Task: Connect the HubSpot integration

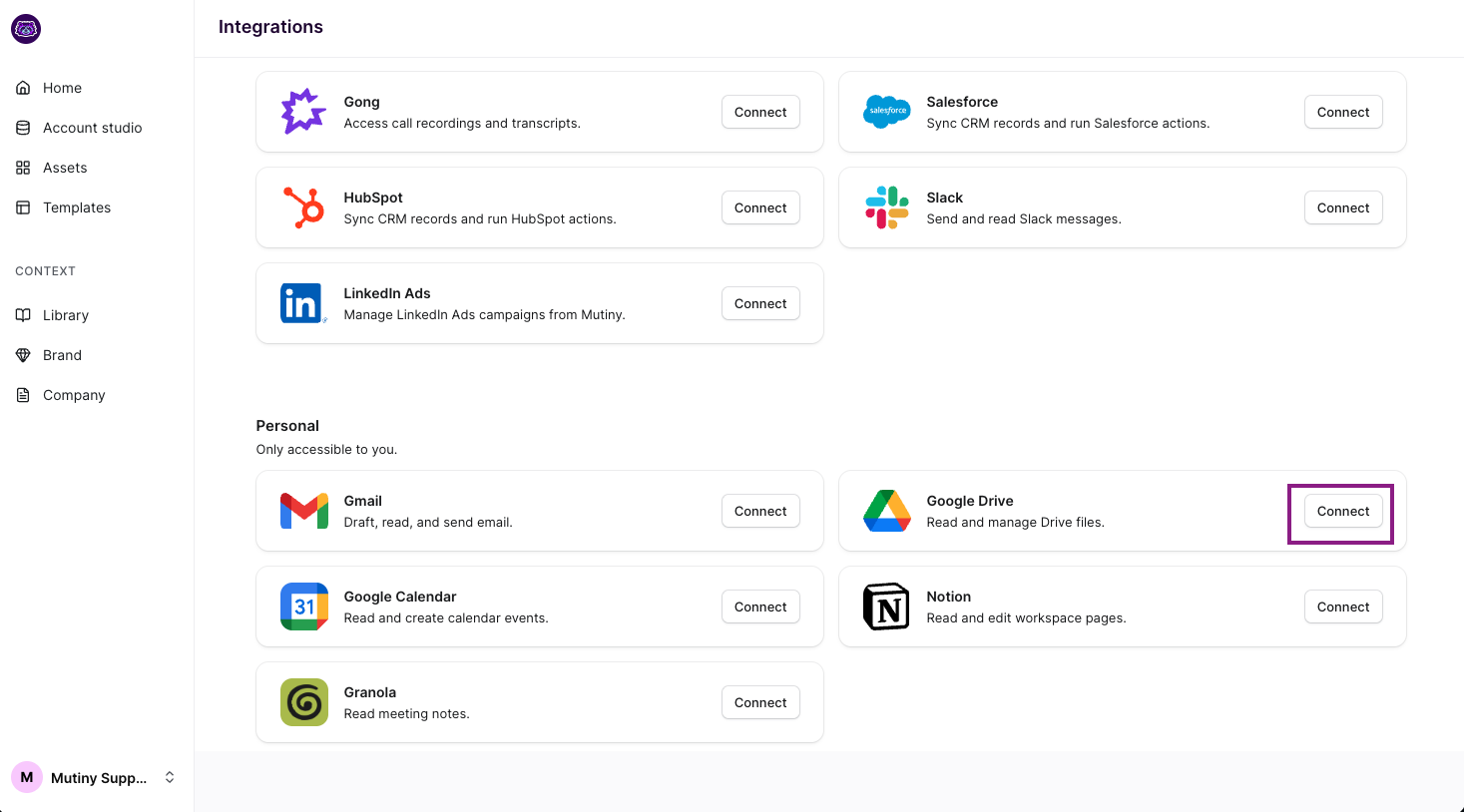Action: coord(760,207)
